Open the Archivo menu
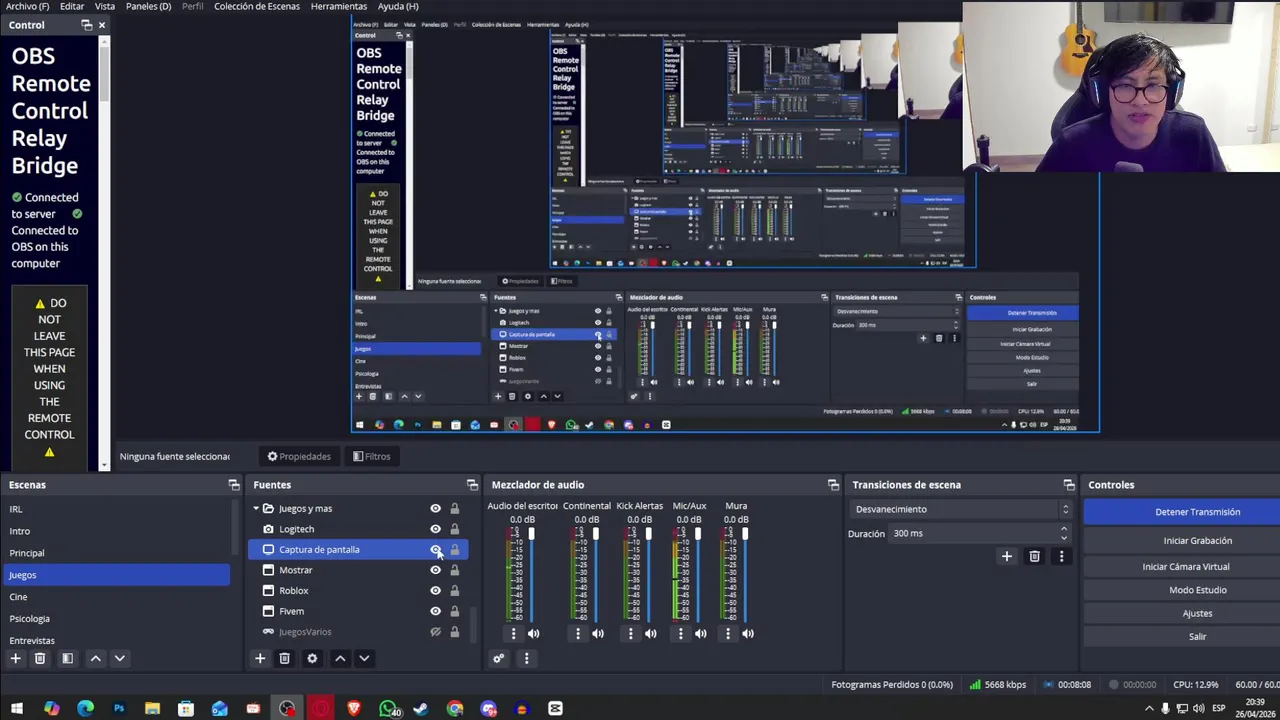Viewport: 1280px width, 720px height. point(28,6)
